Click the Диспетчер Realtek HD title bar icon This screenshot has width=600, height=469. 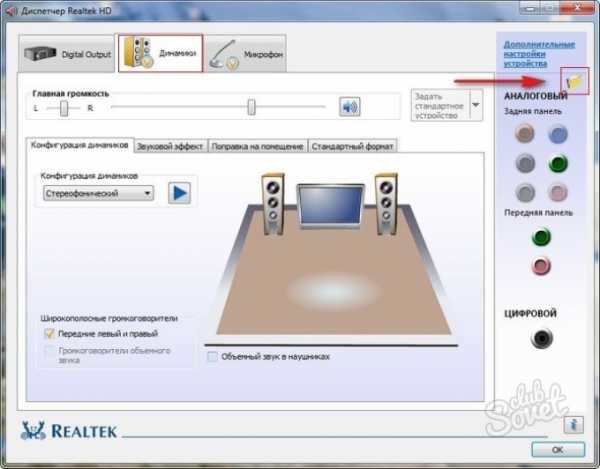click(x=11, y=11)
